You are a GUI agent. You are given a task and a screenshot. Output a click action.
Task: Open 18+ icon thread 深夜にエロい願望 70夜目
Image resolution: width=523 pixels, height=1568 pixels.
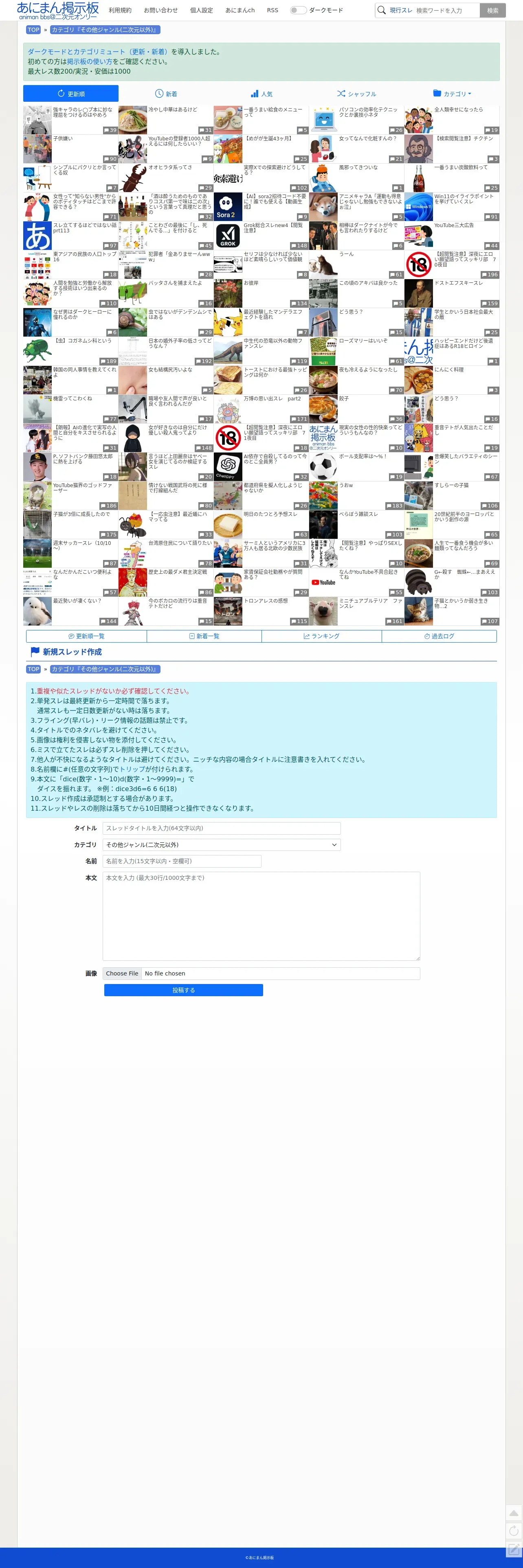[x=419, y=265]
